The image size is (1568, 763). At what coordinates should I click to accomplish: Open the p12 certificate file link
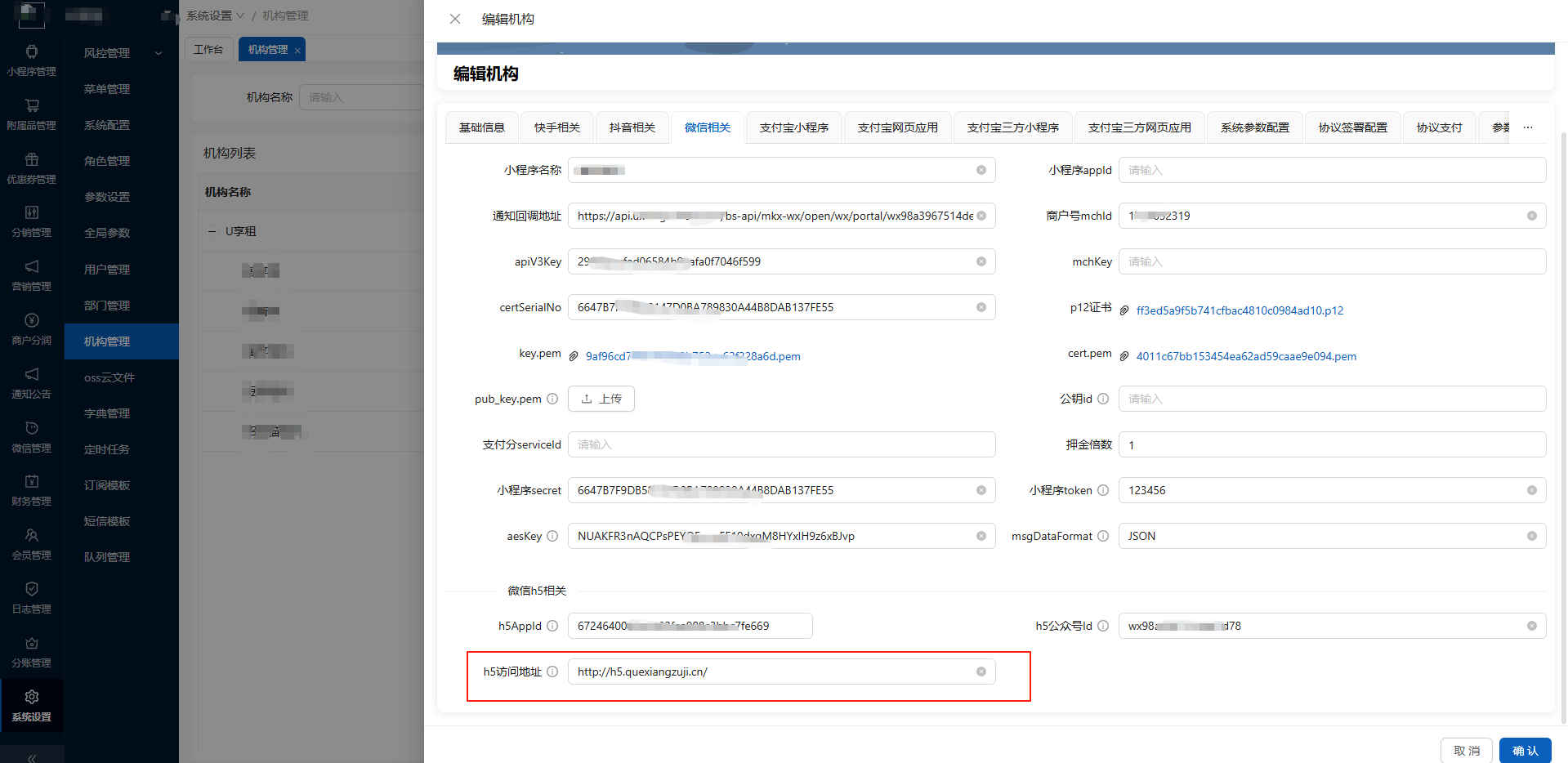1240,310
